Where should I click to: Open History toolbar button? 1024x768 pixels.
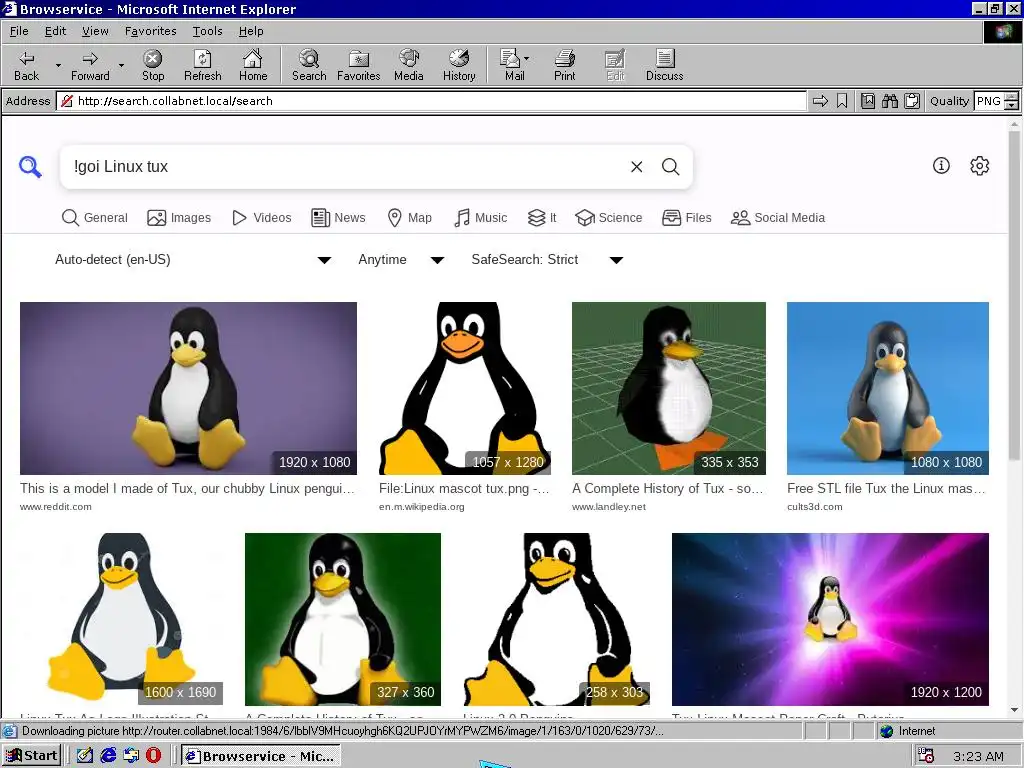[x=459, y=65]
